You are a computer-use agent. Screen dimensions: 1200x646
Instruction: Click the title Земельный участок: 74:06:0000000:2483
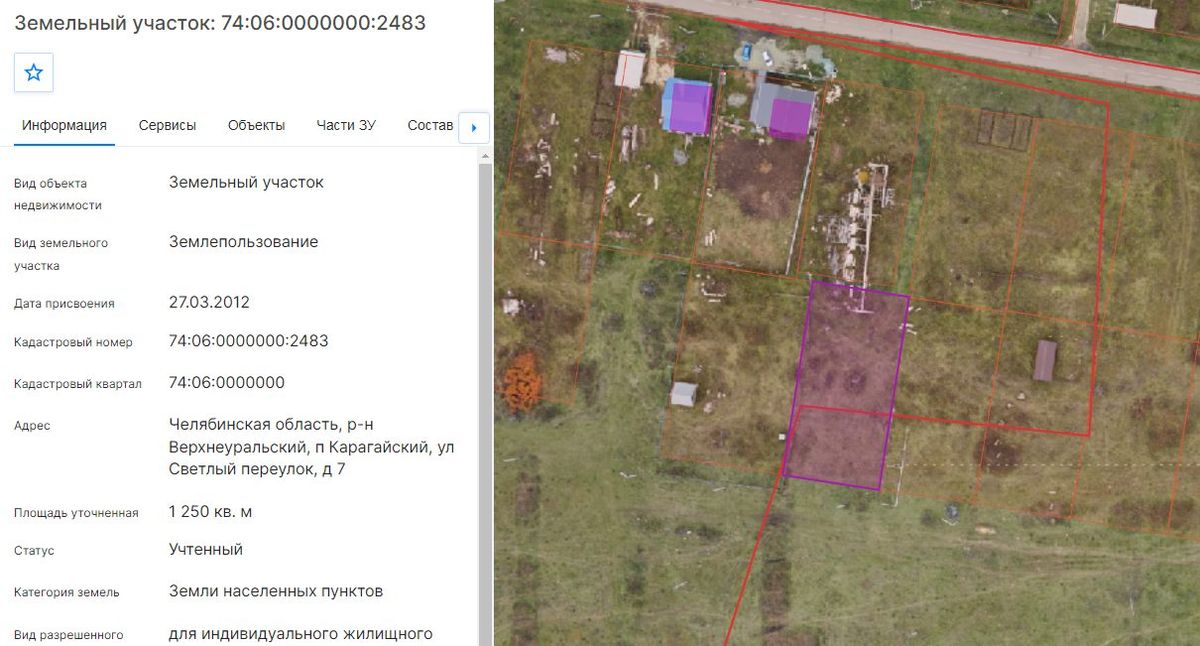click(220, 23)
